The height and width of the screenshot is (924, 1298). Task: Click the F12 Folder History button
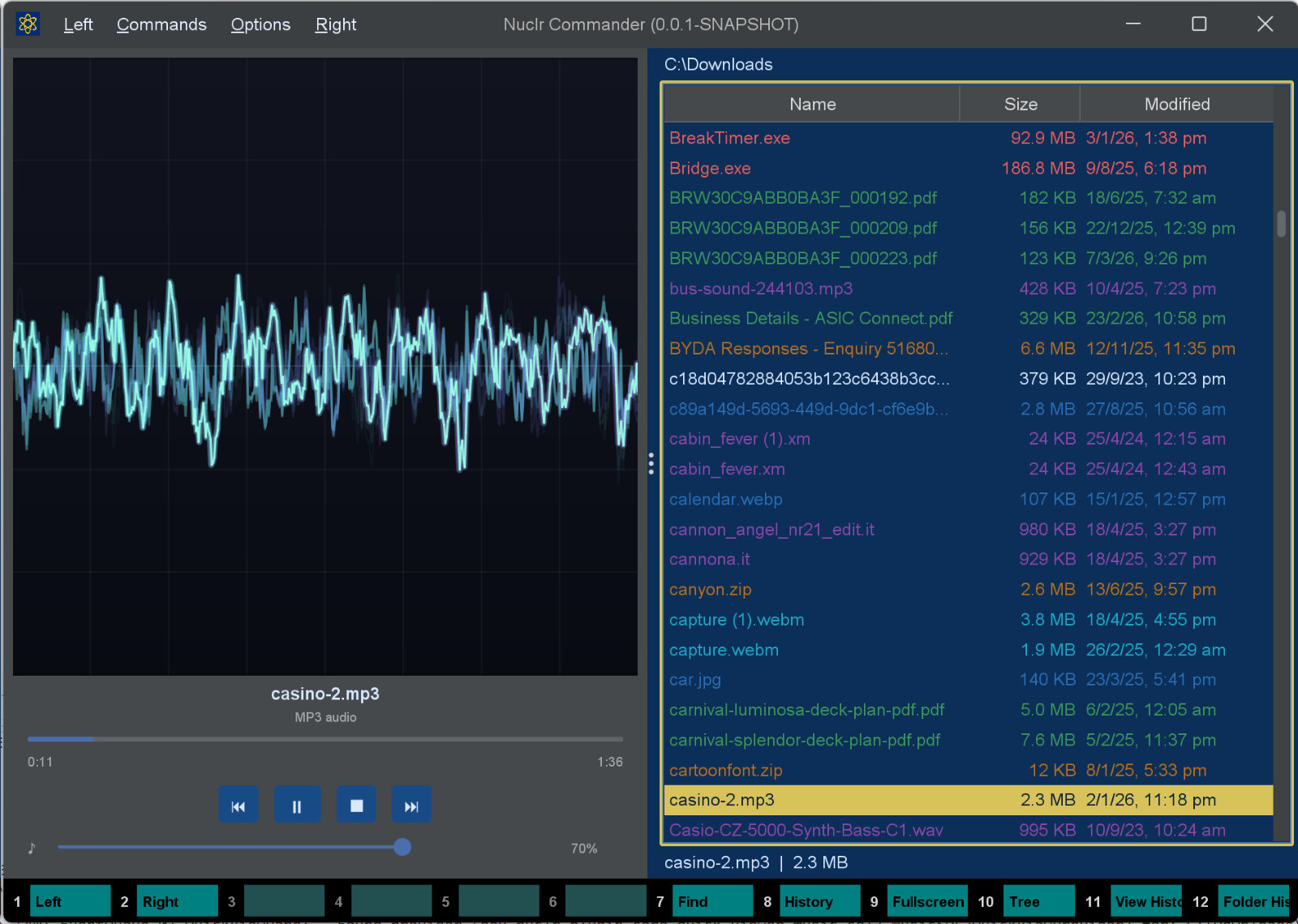point(1254,901)
